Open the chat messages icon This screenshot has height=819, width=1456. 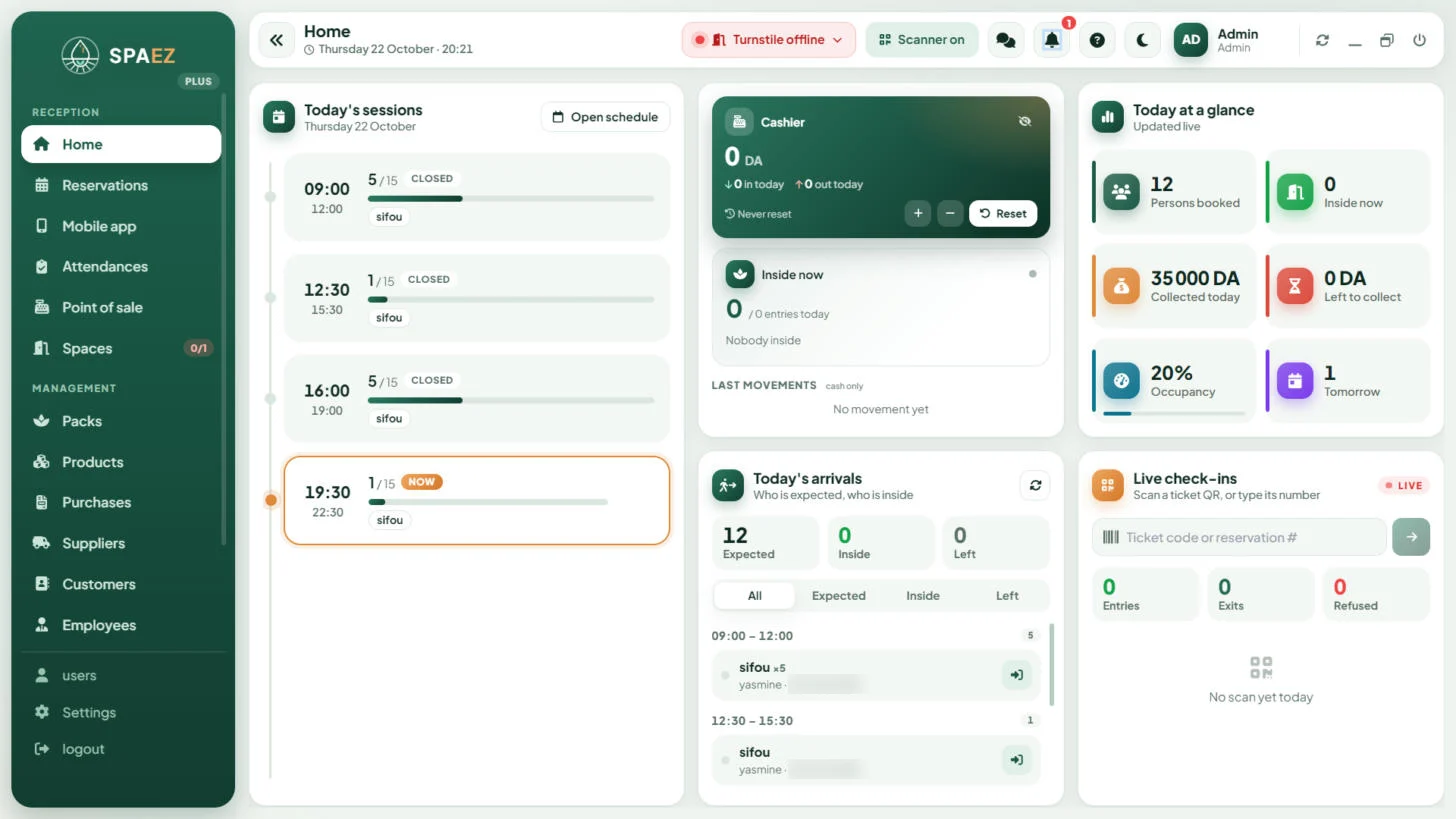(1006, 40)
